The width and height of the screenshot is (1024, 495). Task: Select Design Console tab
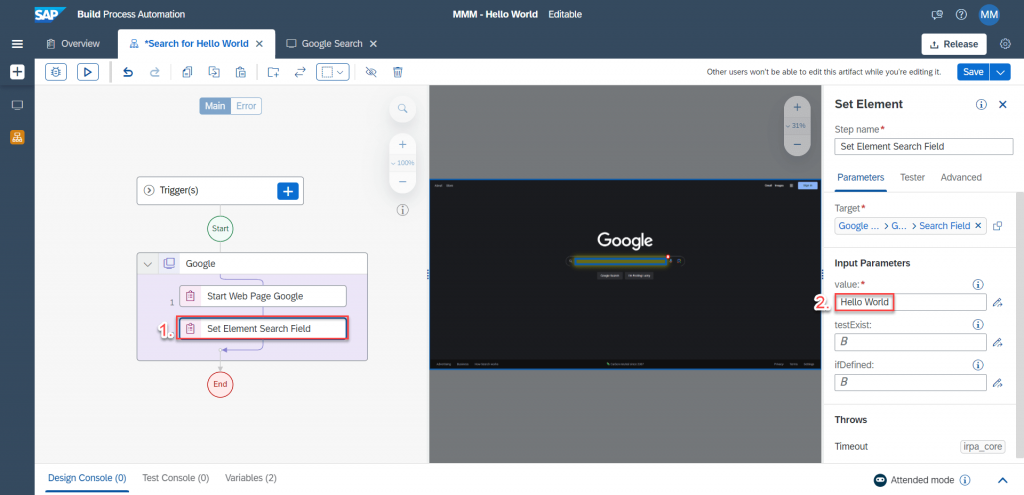(87, 478)
